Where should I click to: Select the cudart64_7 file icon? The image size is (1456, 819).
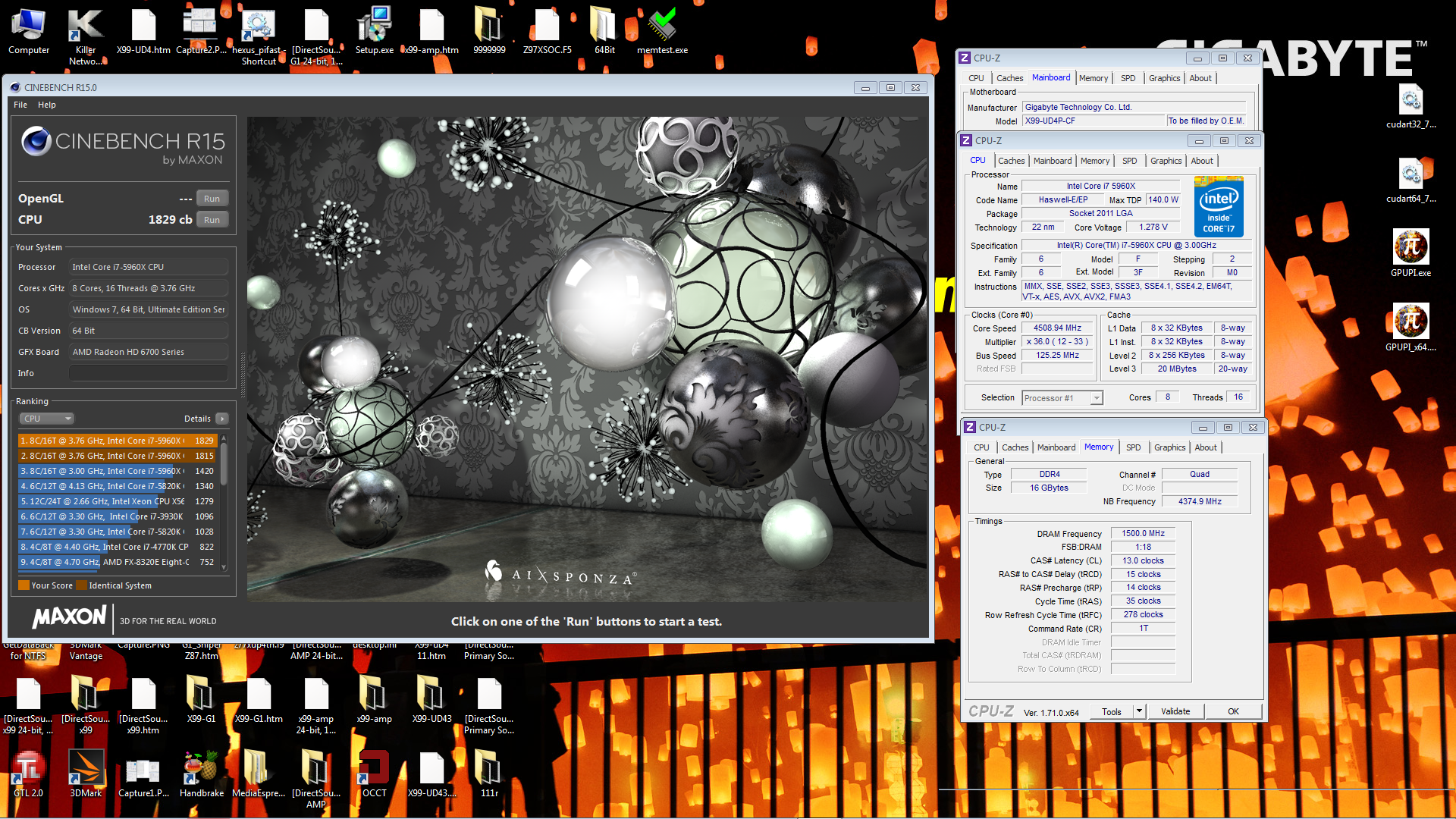(1410, 180)
